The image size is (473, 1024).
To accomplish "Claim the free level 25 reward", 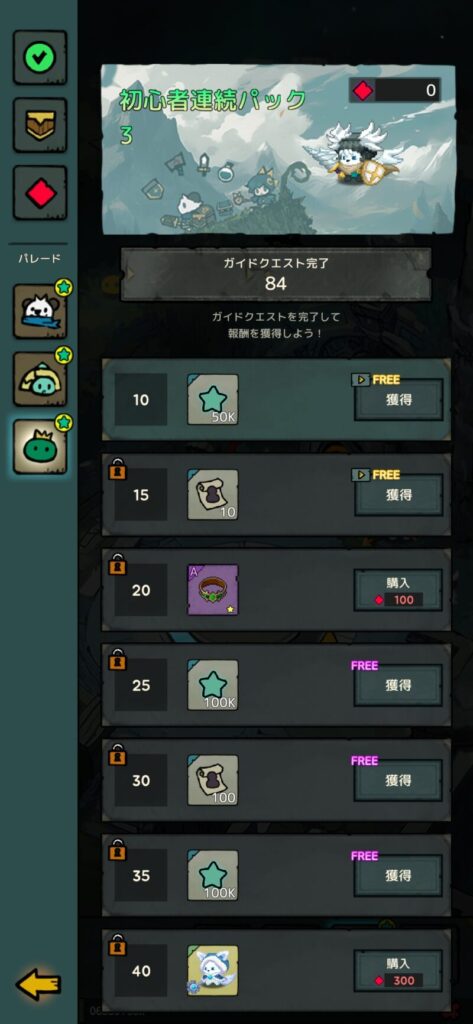I will [399, 686].
